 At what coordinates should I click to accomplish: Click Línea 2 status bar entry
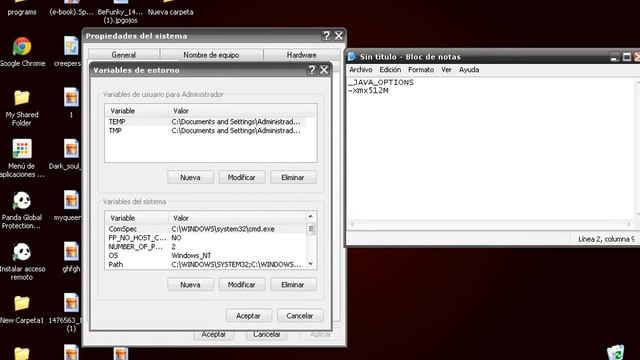pyautogui.click(x=605, y=239)
